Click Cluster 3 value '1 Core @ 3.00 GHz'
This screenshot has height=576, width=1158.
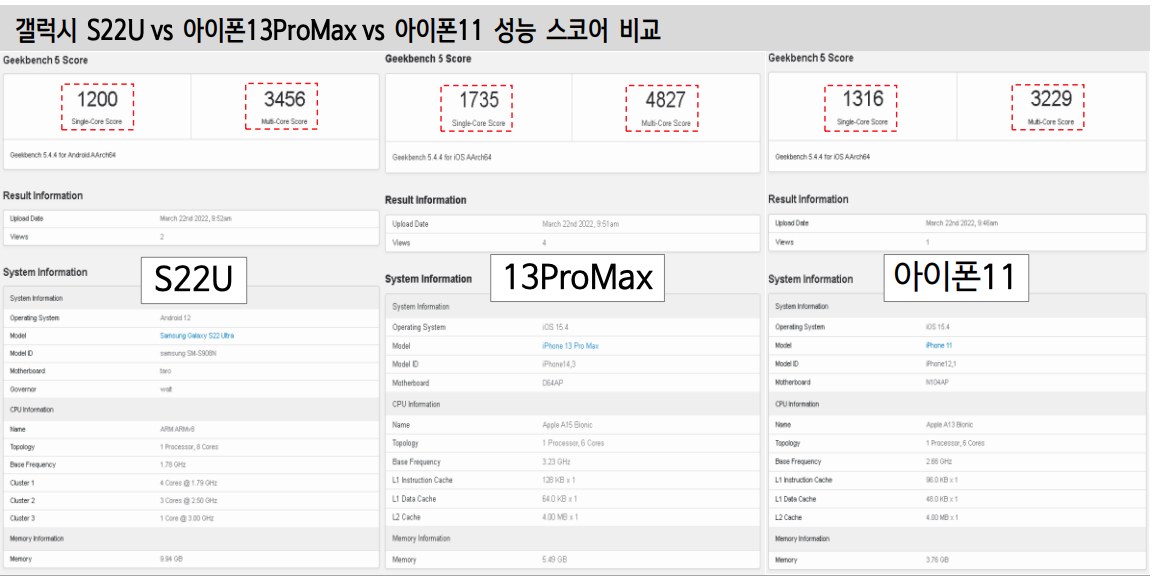pyautogui.click(x=187, y=518)
